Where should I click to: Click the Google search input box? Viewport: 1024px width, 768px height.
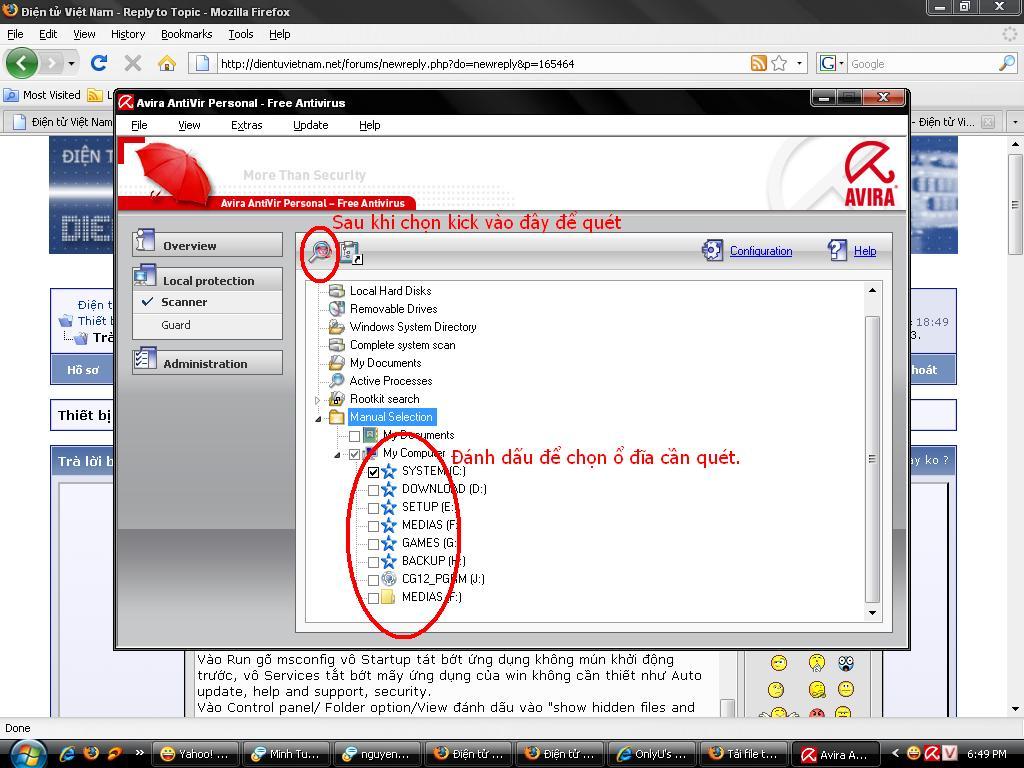(x=922, y=63)
